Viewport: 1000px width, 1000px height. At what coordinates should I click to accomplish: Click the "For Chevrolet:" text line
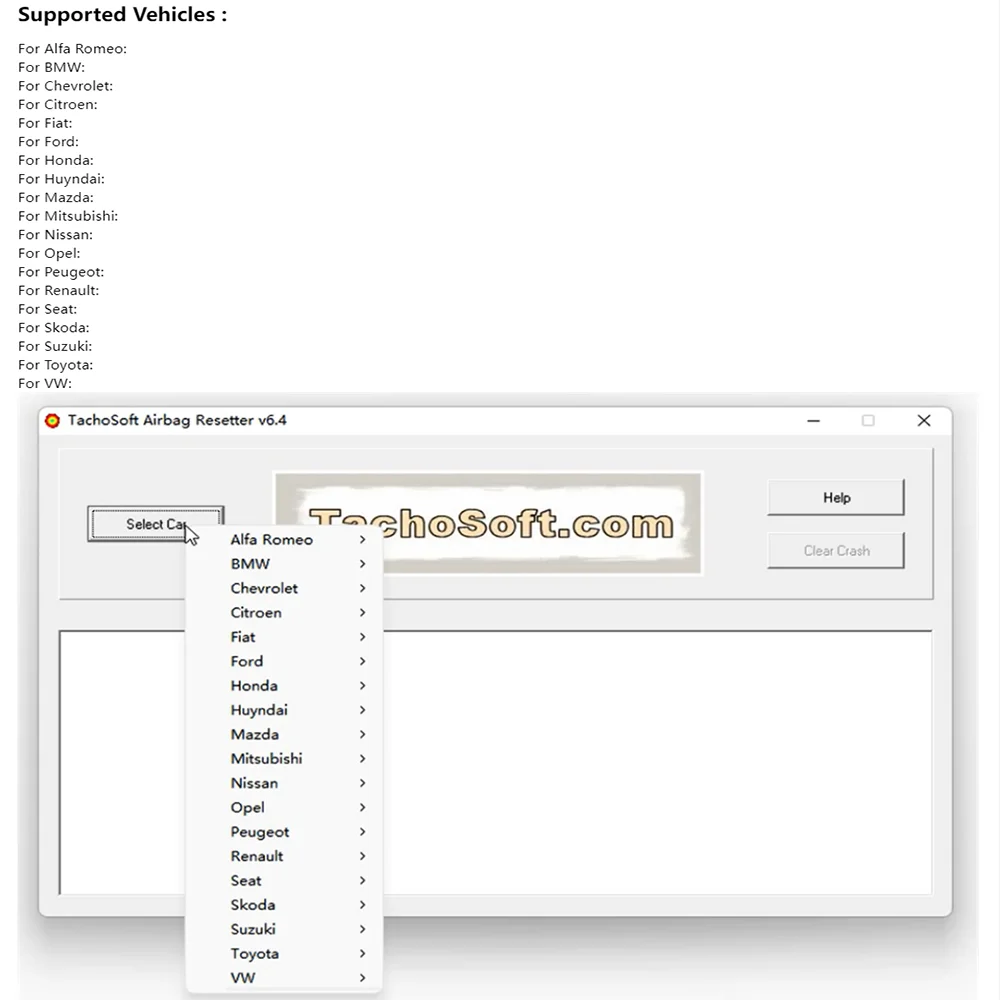(66, 86)
